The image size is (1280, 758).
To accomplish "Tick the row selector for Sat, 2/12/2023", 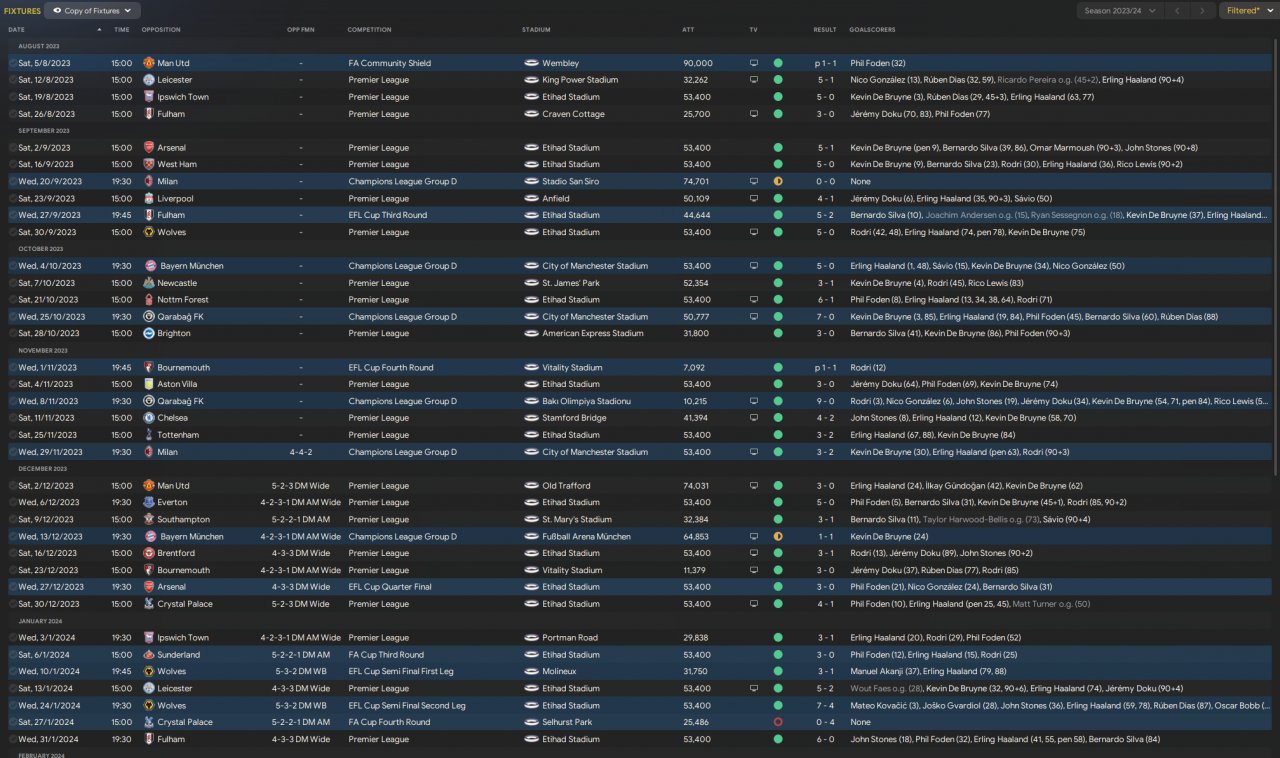I will click(13, 486).
